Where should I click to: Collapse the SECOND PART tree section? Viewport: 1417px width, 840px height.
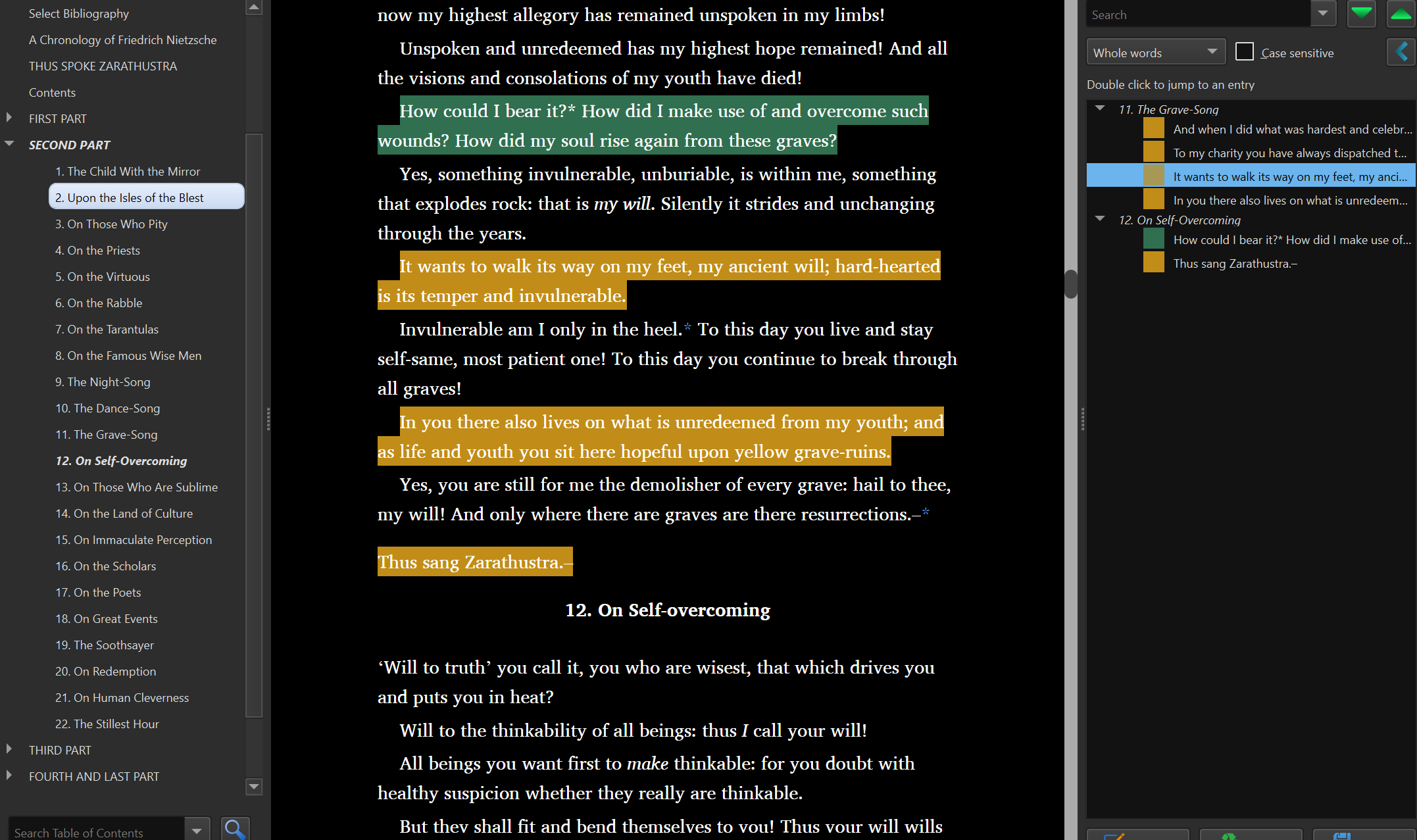9,144
